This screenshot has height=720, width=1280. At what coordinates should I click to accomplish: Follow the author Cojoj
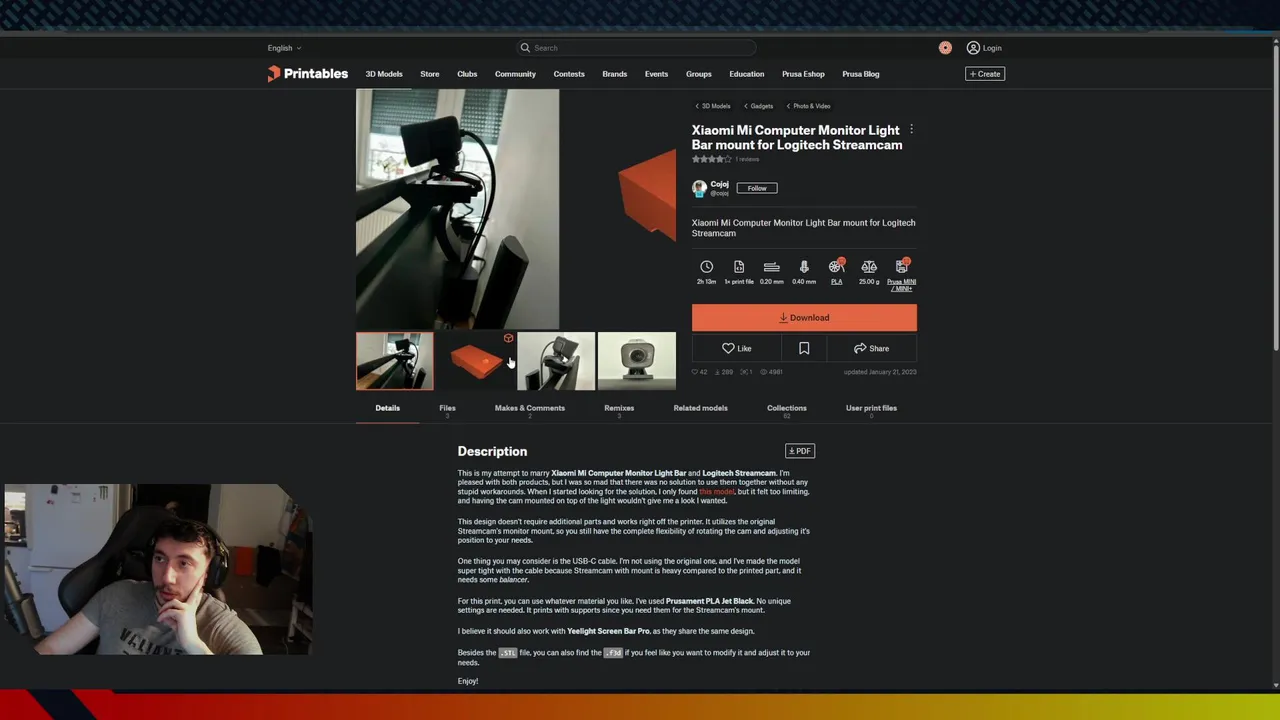(x=757, y=188)
